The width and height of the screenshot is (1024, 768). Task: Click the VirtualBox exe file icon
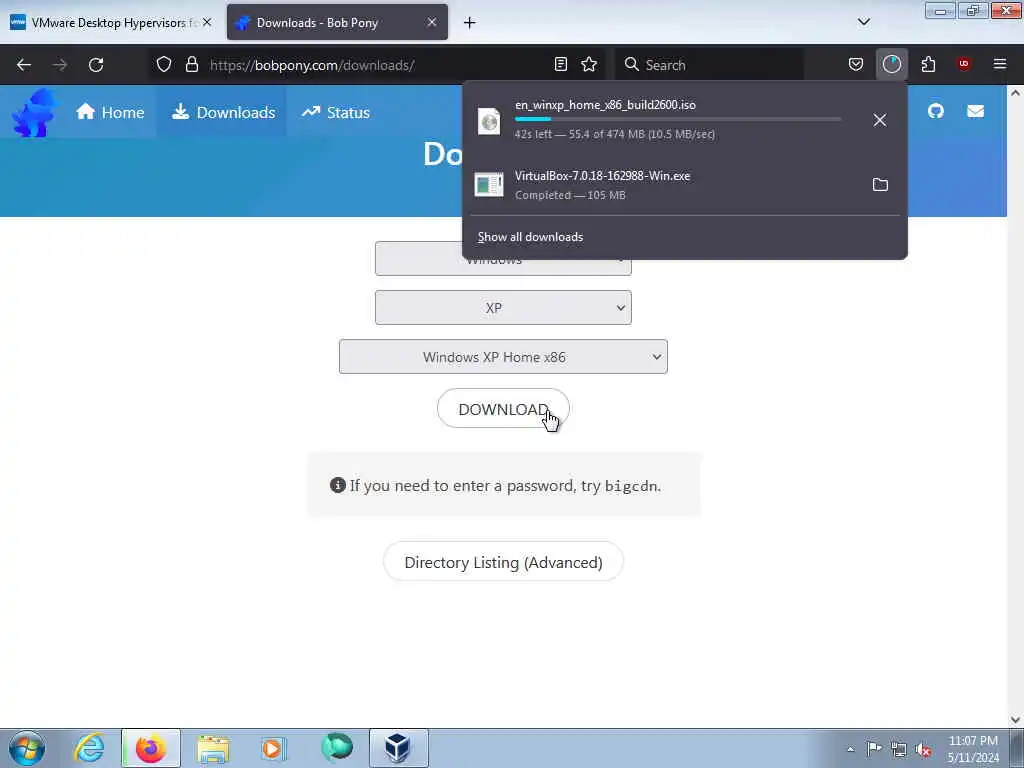(488, 185)
